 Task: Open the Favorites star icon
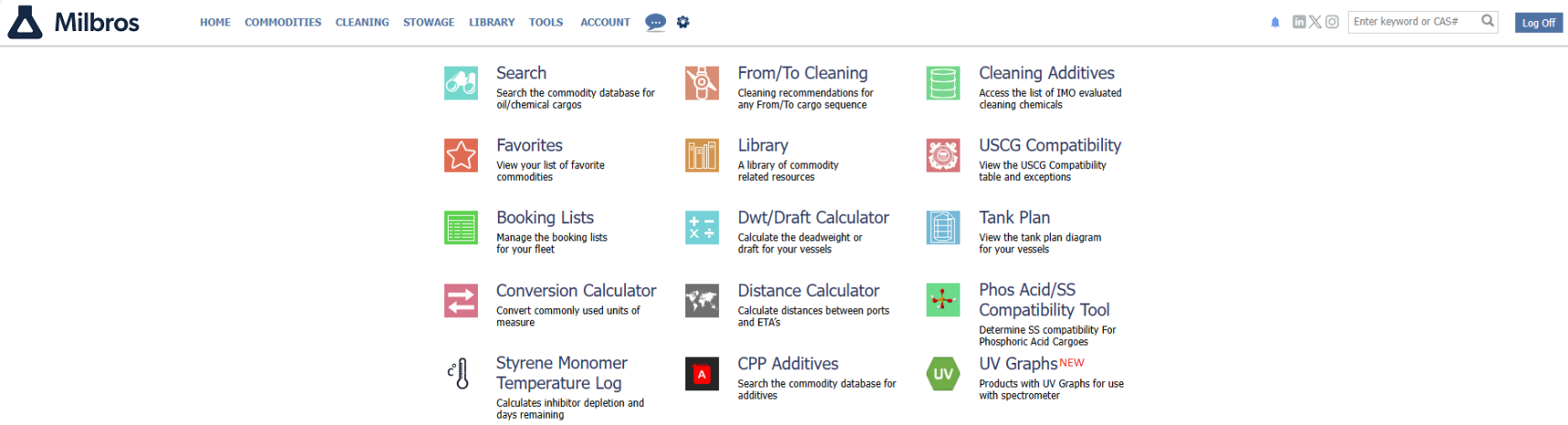[x=461, y=155]
